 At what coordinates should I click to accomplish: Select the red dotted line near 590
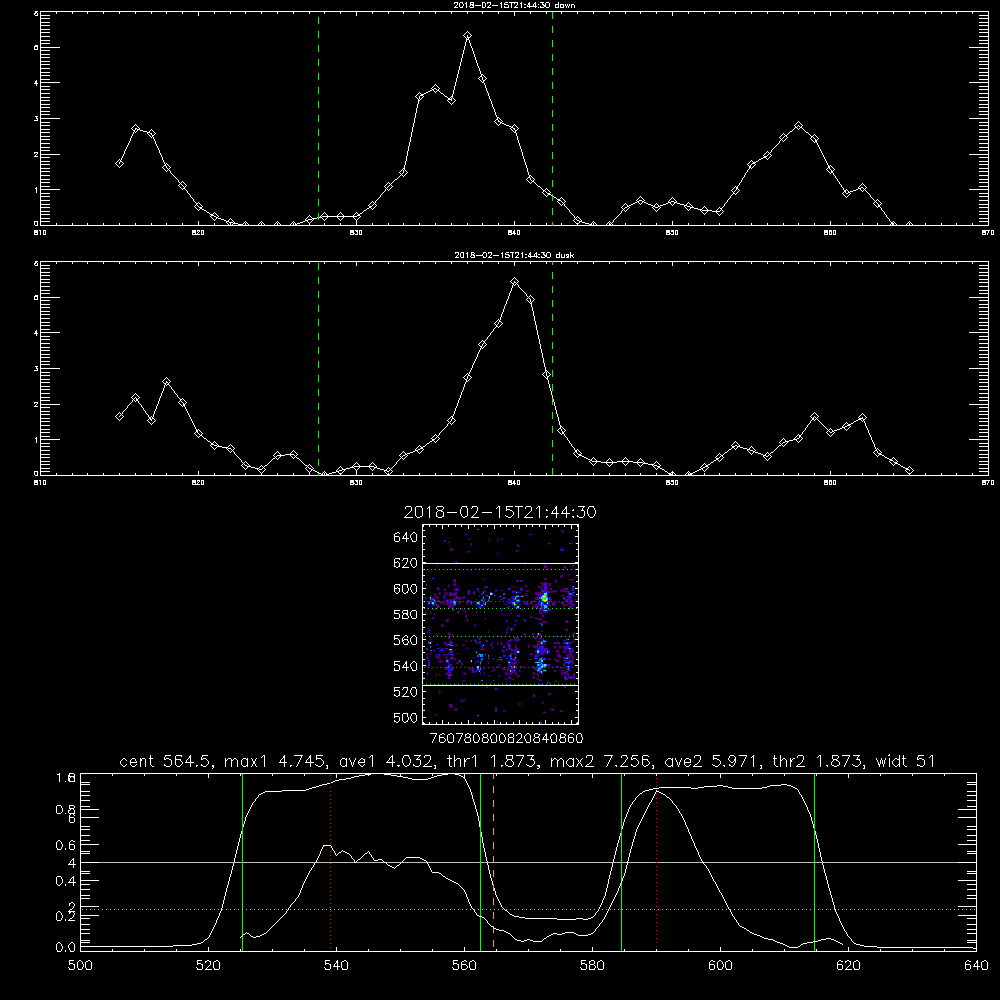pyautogui.click(x=656, y=861)
